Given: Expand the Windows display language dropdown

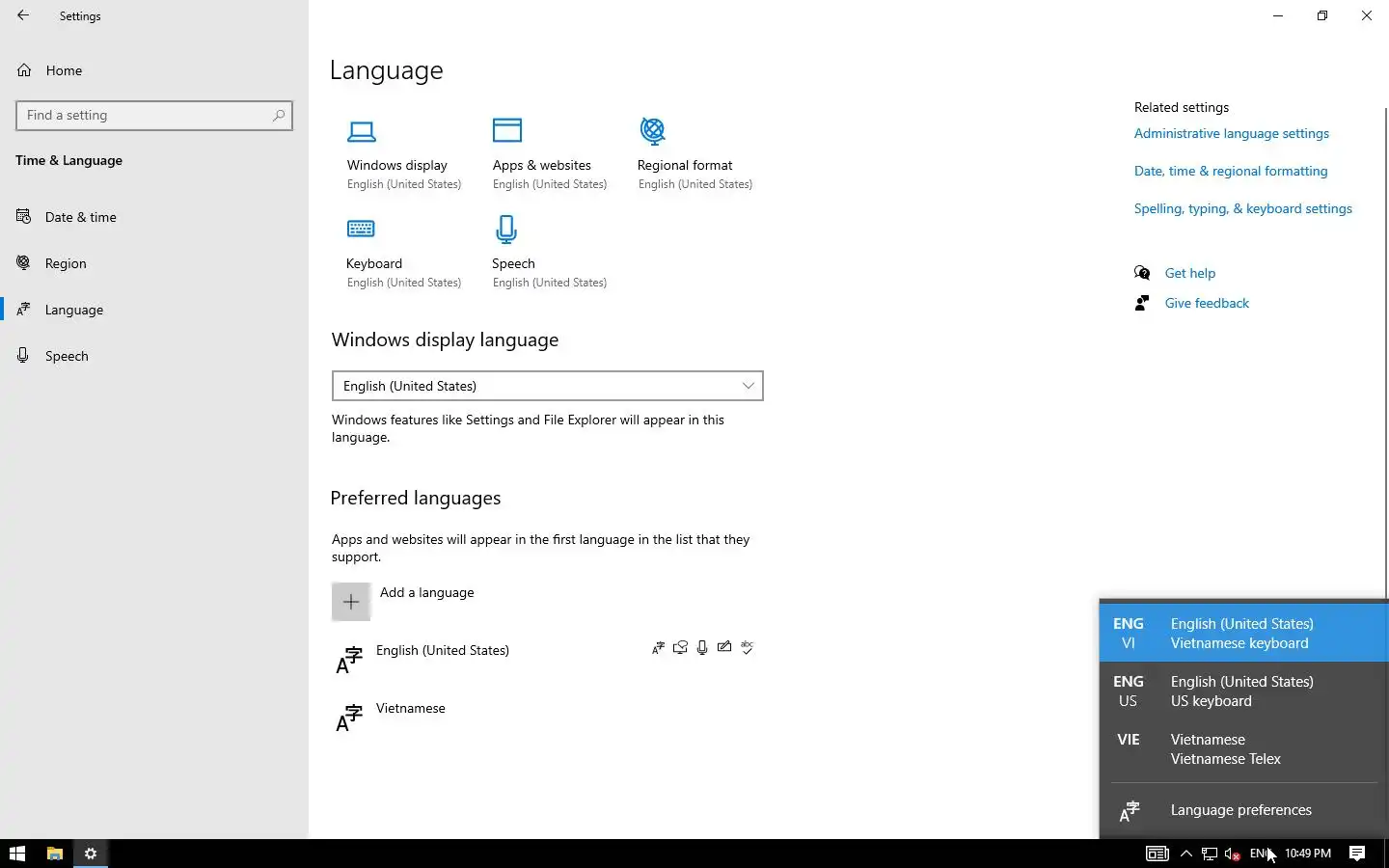Looking at the screenshot, I should tap(547, 386).
